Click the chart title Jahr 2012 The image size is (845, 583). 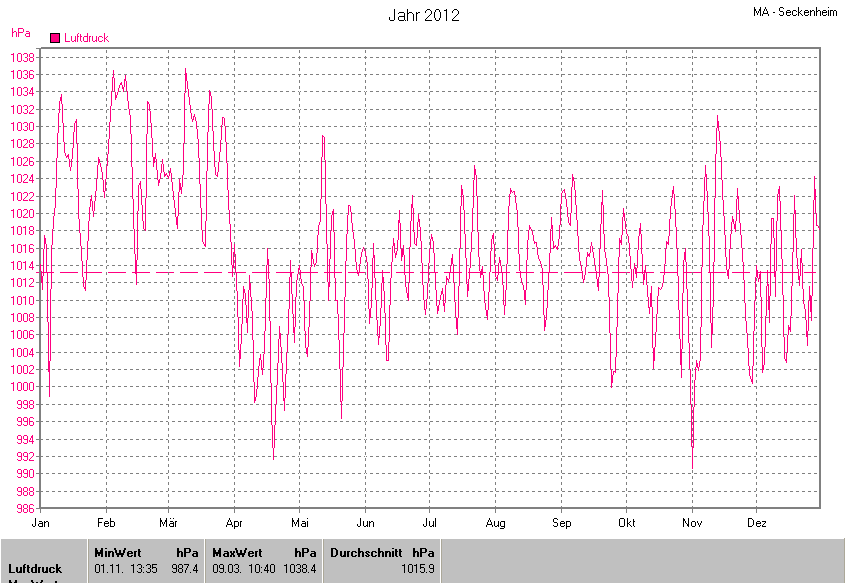(423, 16)
